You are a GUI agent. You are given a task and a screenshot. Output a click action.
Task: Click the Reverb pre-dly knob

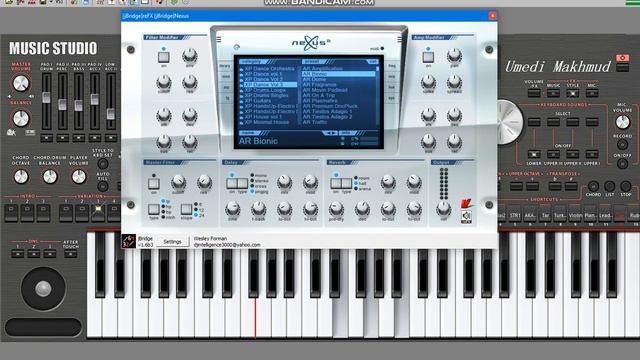(336, 209)
